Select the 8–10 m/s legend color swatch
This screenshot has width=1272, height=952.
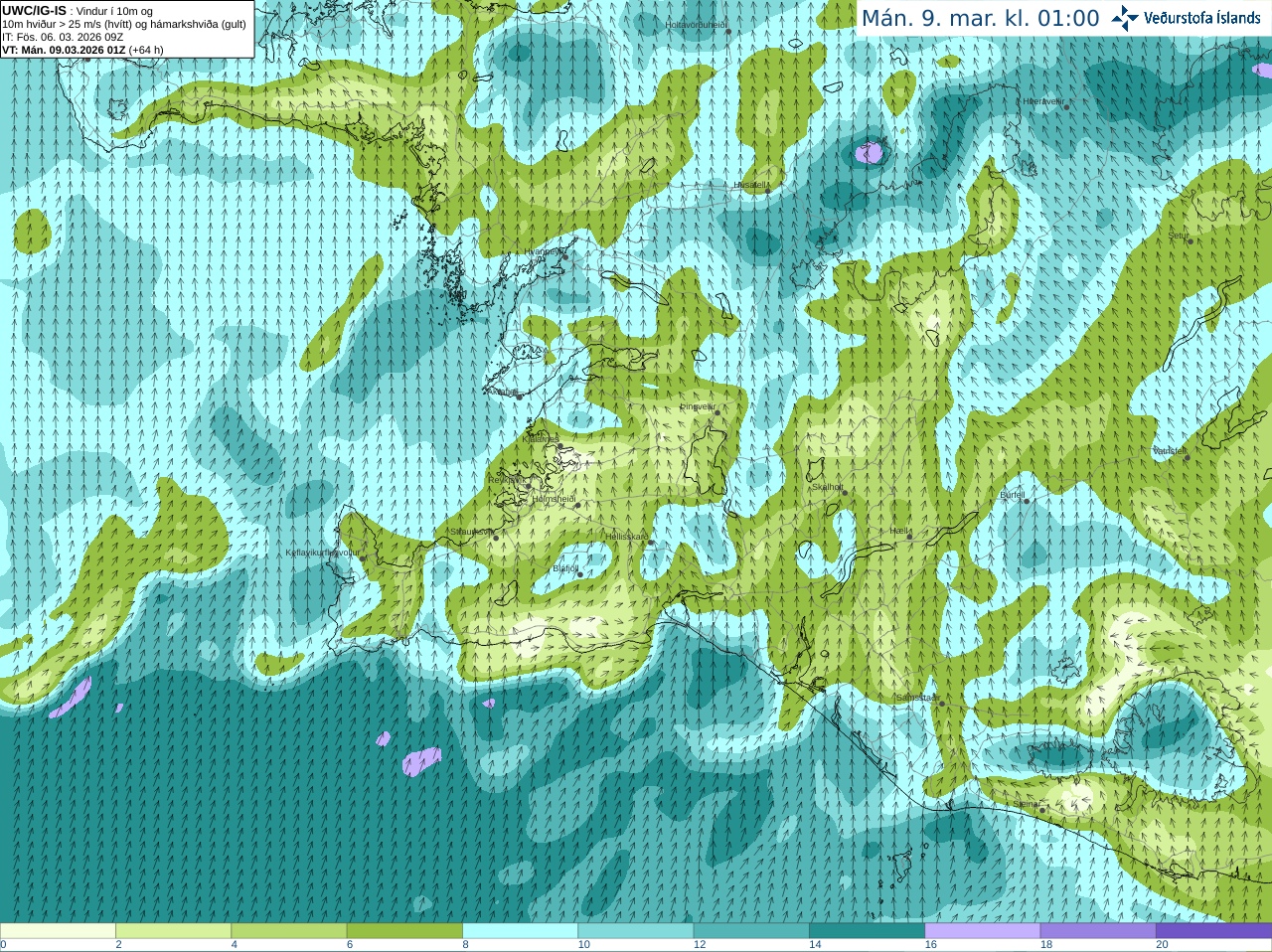[x=520, y=931]
